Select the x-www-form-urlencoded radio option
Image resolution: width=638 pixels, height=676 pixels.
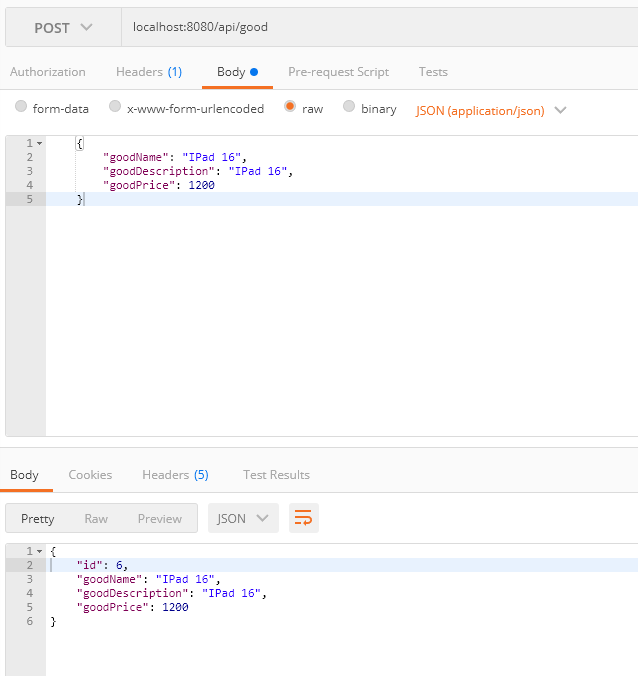tap(115, 106)
